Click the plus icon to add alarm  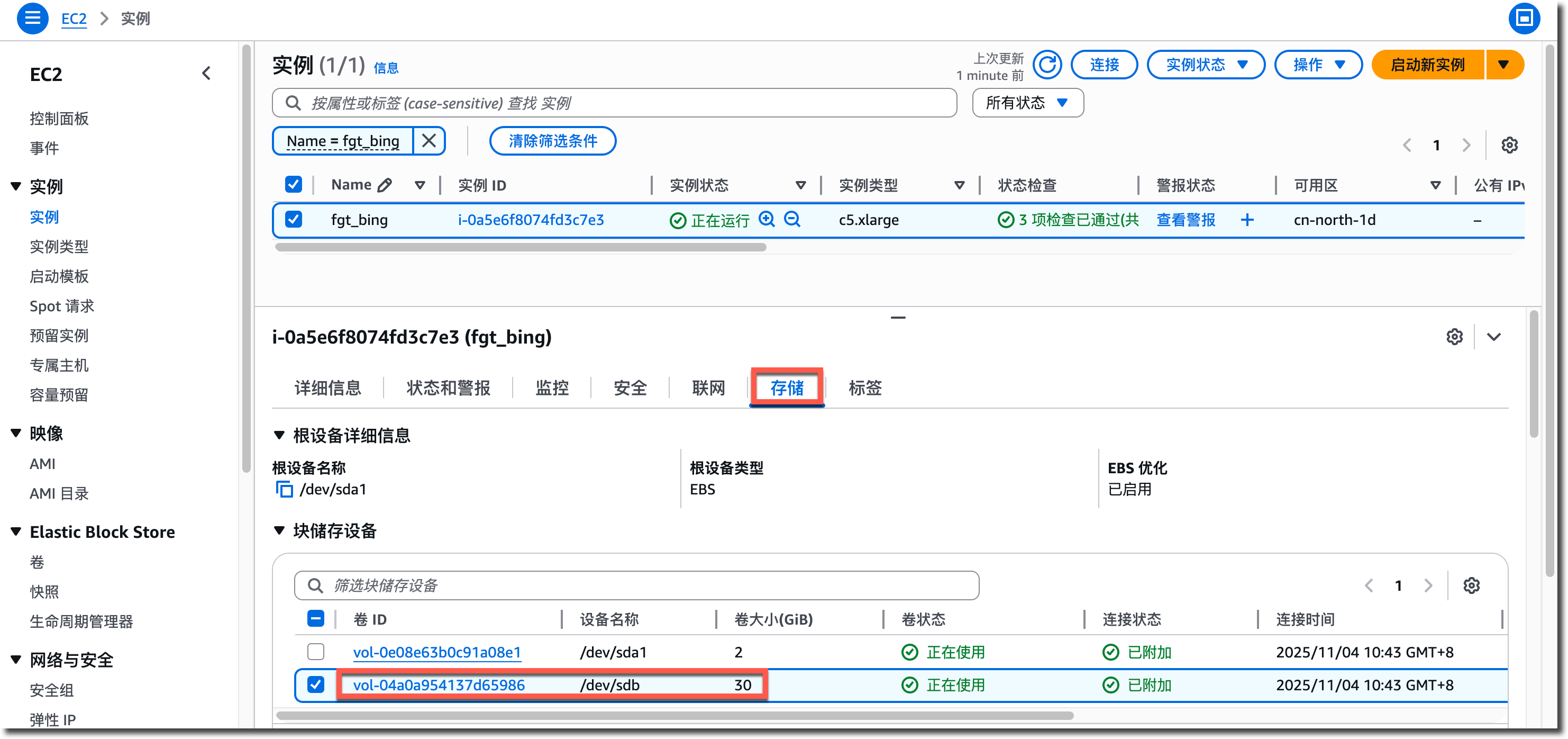tap(1246, 220)
